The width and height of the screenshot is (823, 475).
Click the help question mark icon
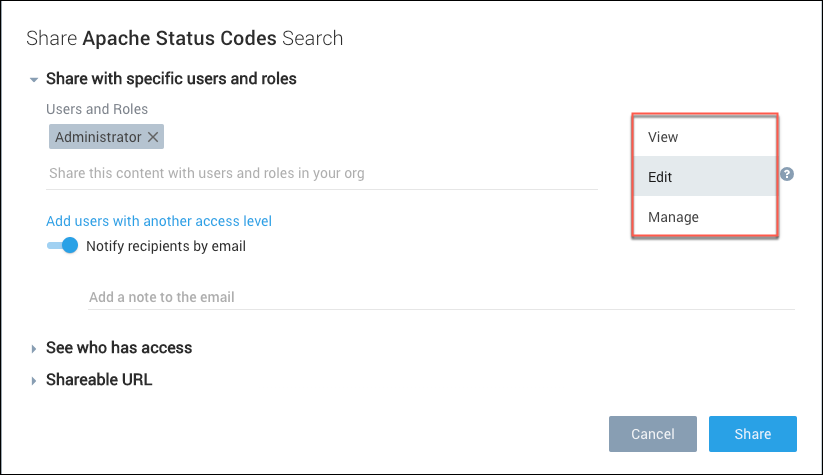tap(787, 174)
